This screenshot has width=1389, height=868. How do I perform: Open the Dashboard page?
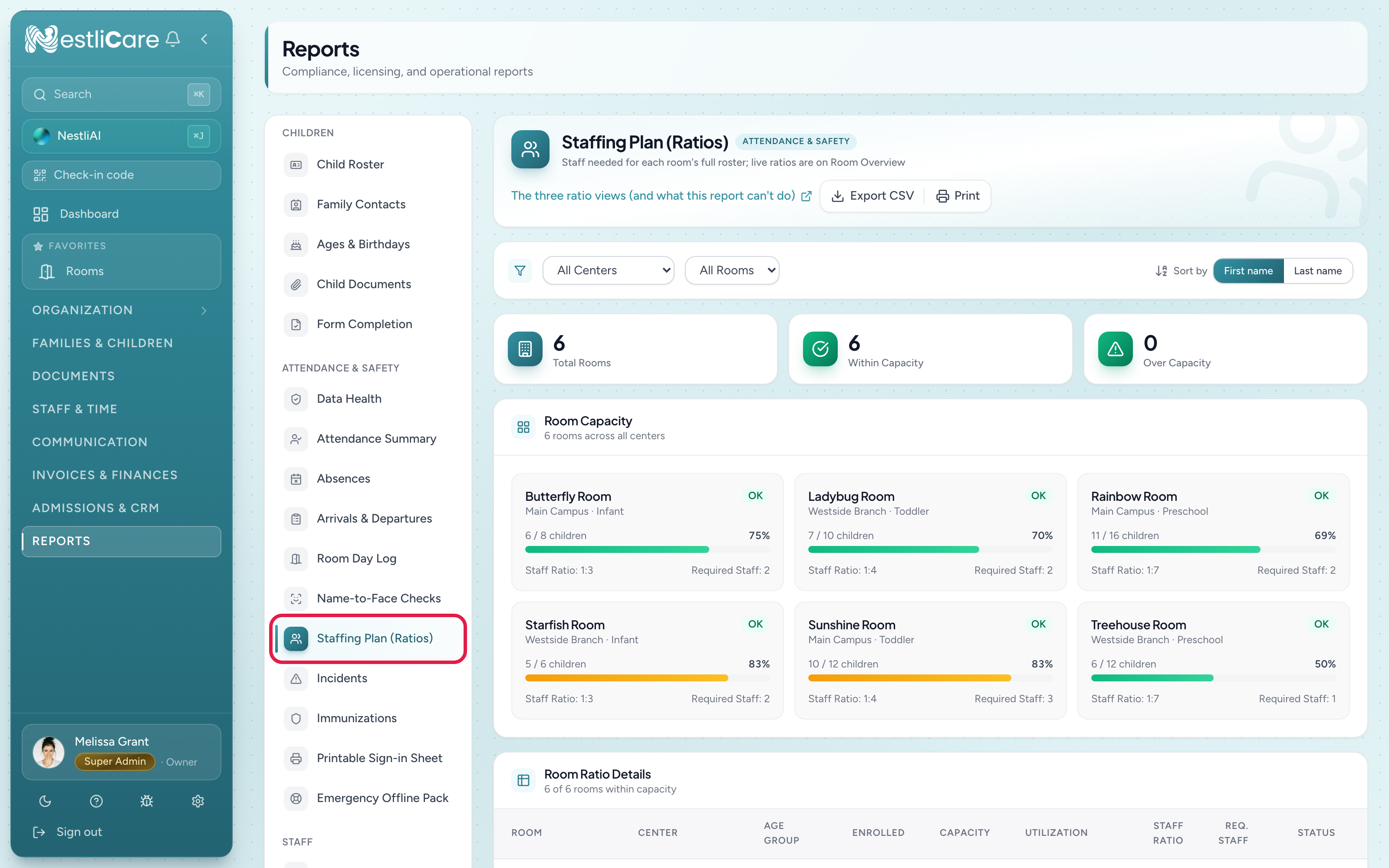click(x=121, y=214)
